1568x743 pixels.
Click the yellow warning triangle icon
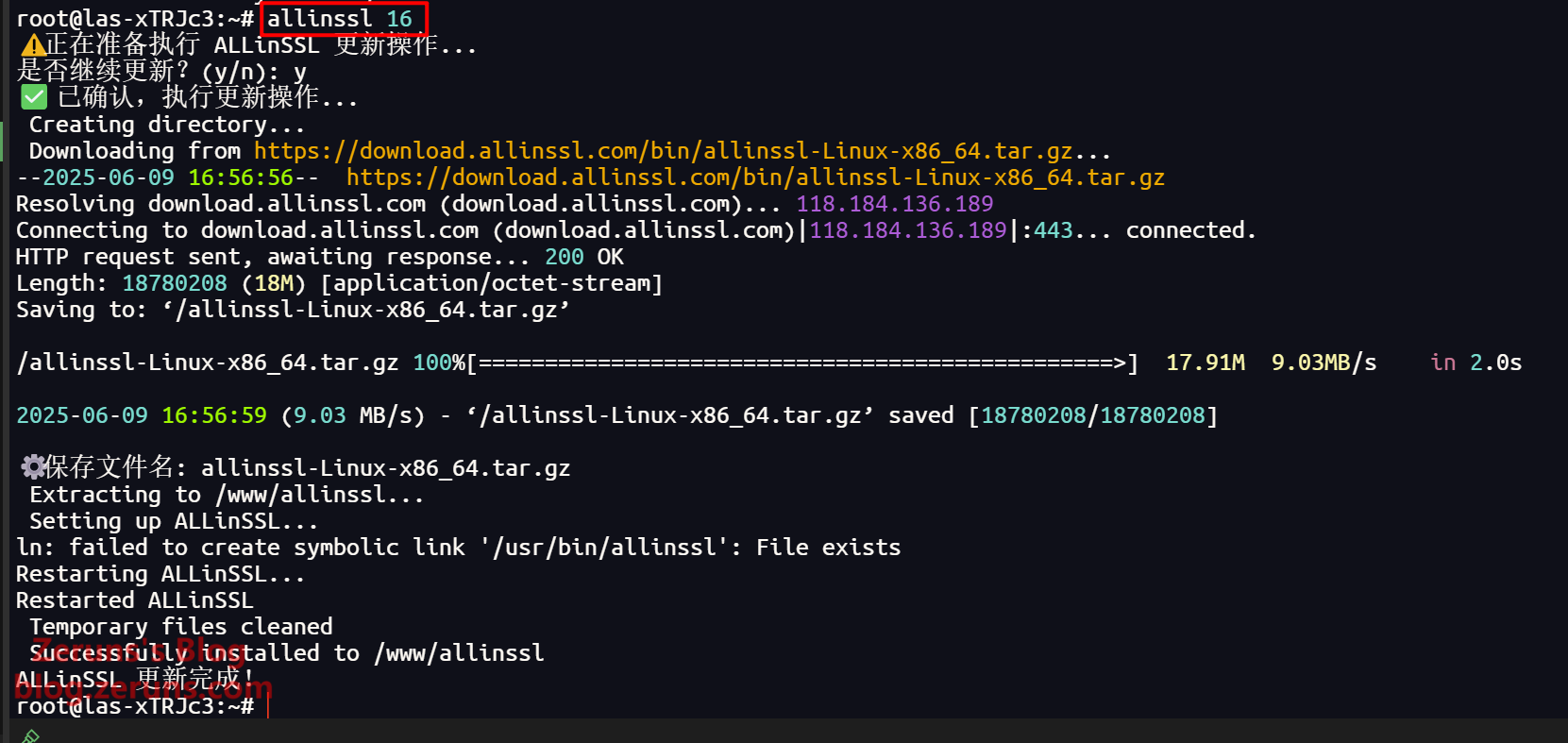33,45
